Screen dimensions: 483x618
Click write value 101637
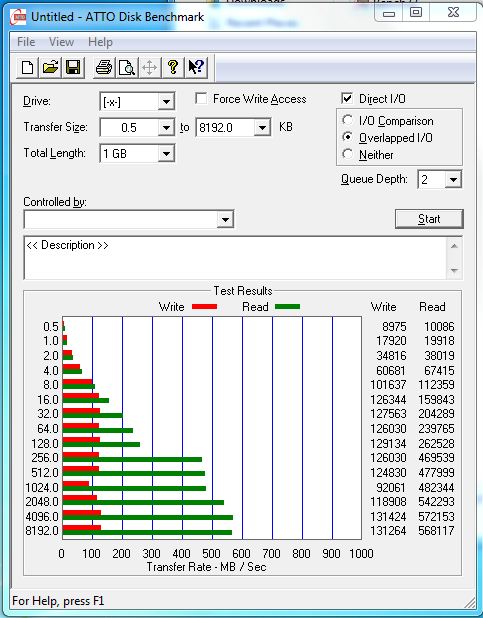click(x=388, y=384)
